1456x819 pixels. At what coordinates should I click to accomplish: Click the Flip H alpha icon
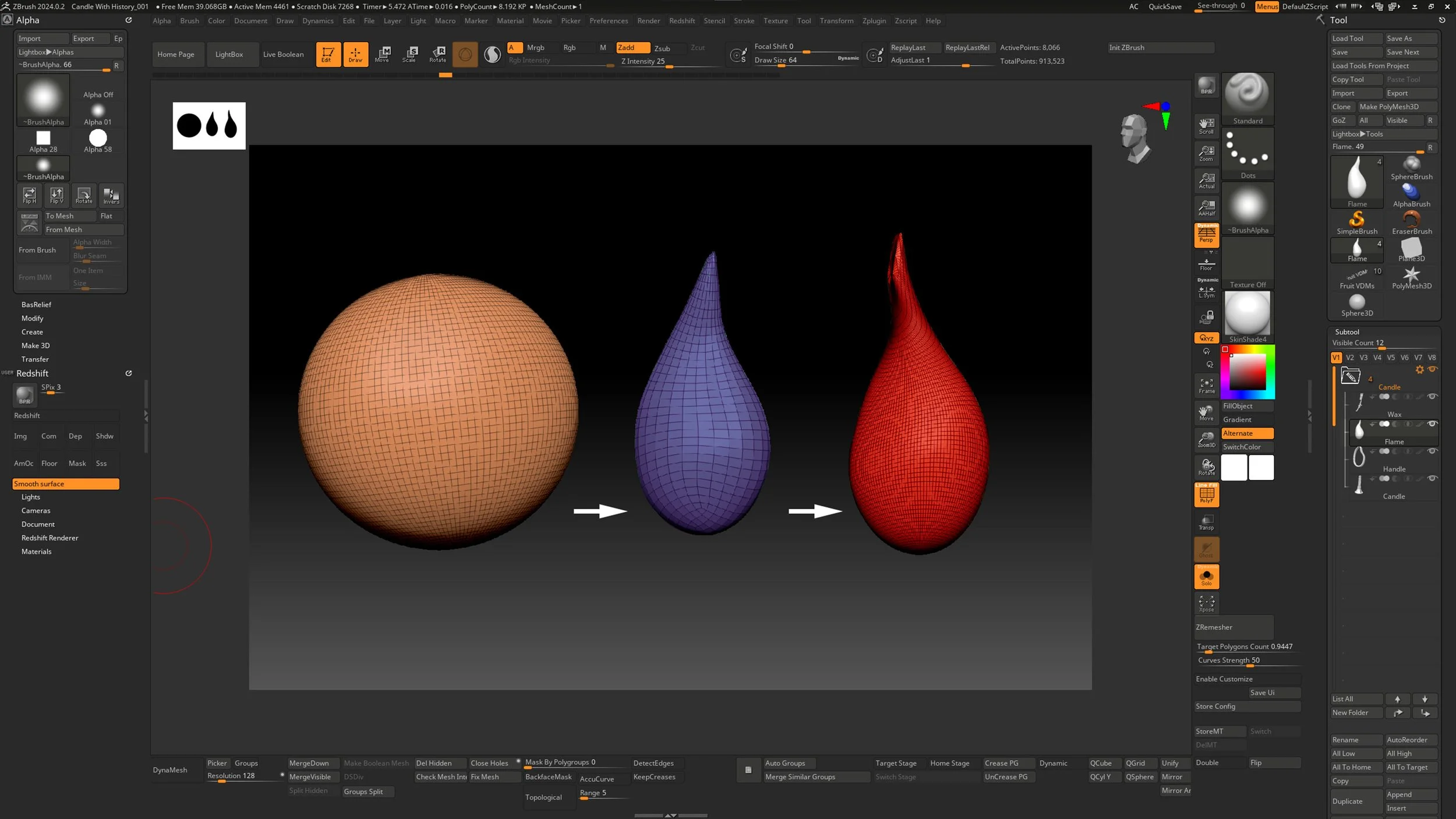tap(30, 195)
